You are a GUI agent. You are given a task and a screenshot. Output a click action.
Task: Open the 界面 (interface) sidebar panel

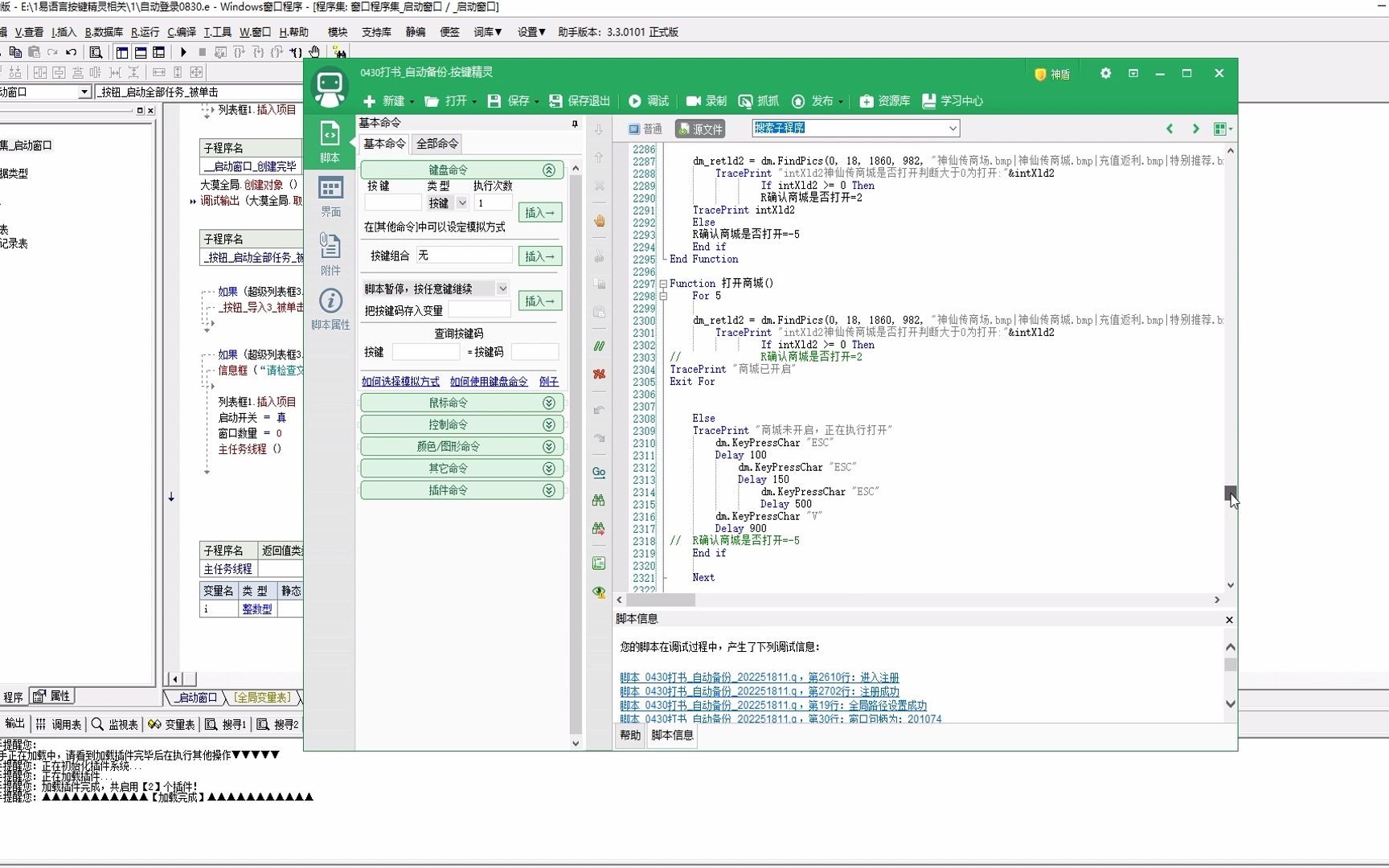[330, 197]
